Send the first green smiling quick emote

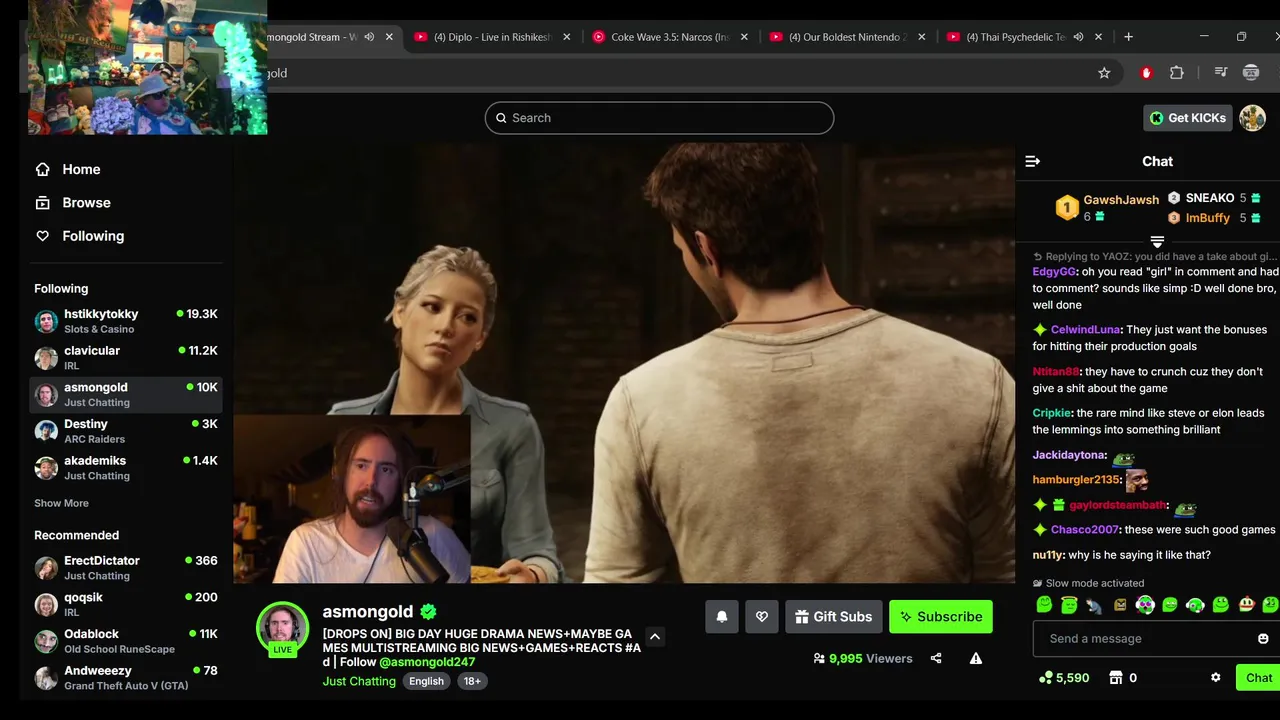[1044, 604]
